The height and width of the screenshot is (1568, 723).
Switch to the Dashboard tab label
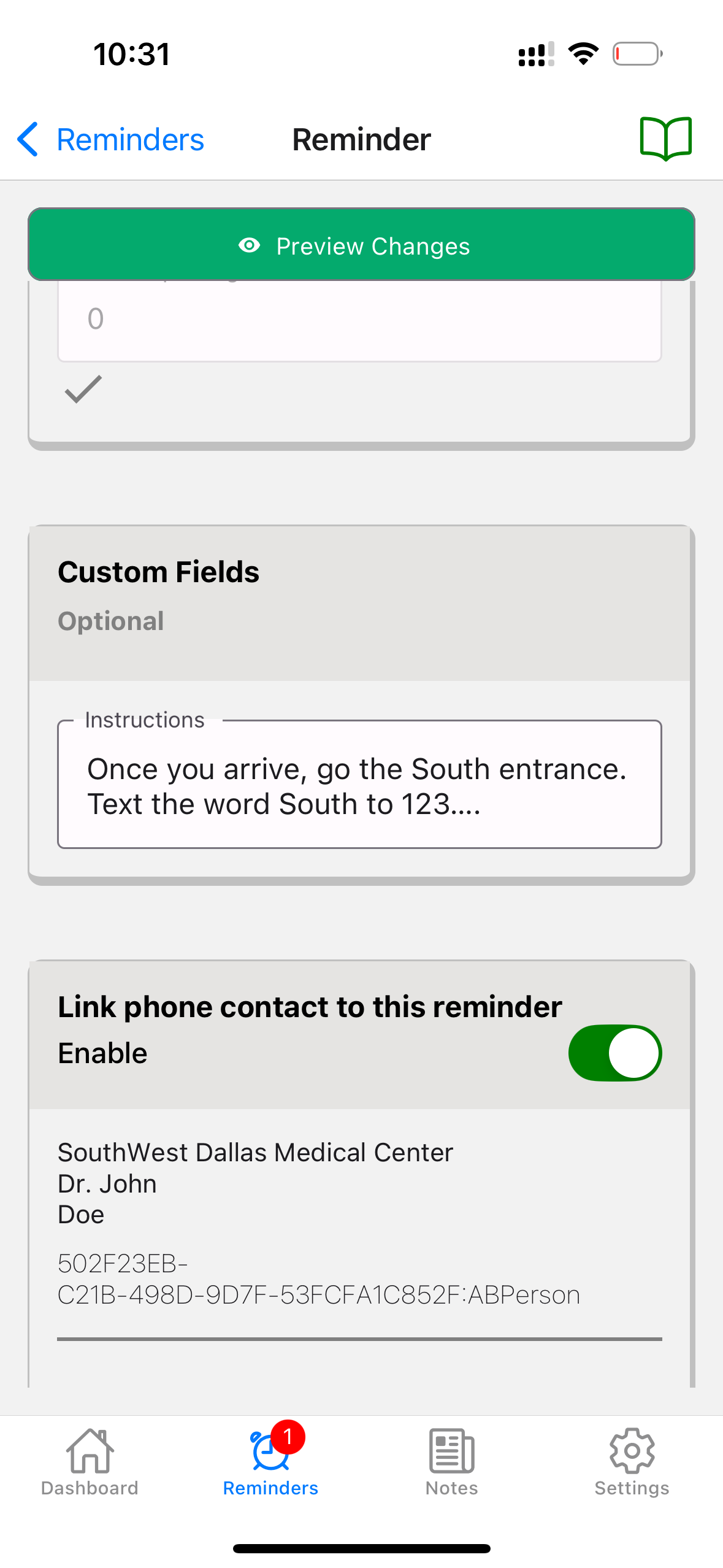tap(90, 1488)
